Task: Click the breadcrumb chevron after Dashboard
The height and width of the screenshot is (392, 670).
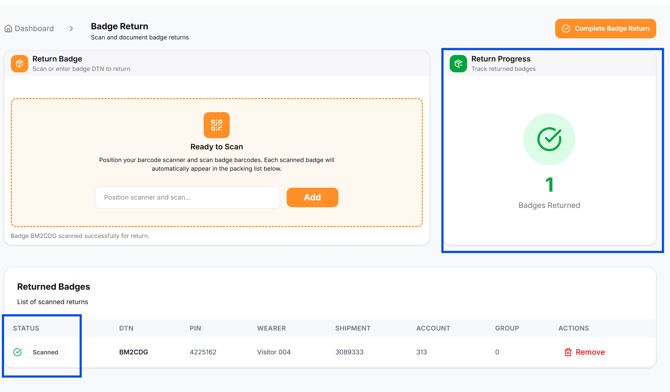Action: point(71,29)
